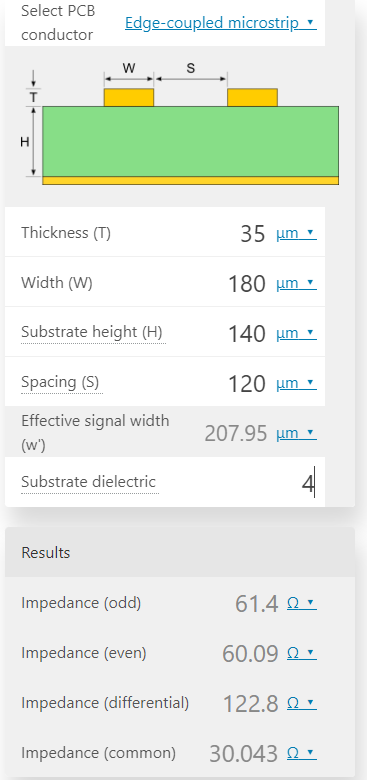Click the Substrate height (H) label
The height and width of the screenshot is (780, 367).
tap(92, 332)
